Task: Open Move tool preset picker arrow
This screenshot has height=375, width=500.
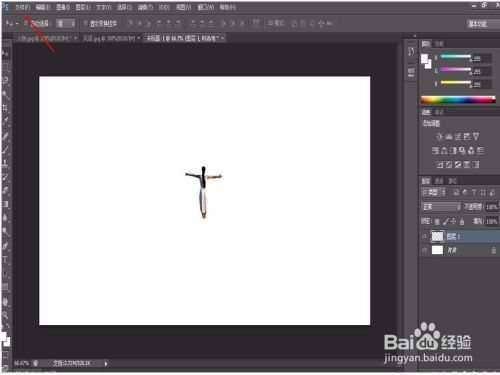Action: click(17, 24)
